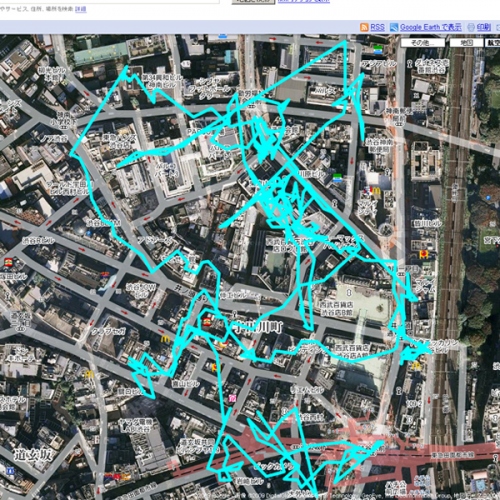Click the orange RSS feed icon
Screen dimensions: 500x500
tap(364, 27)
